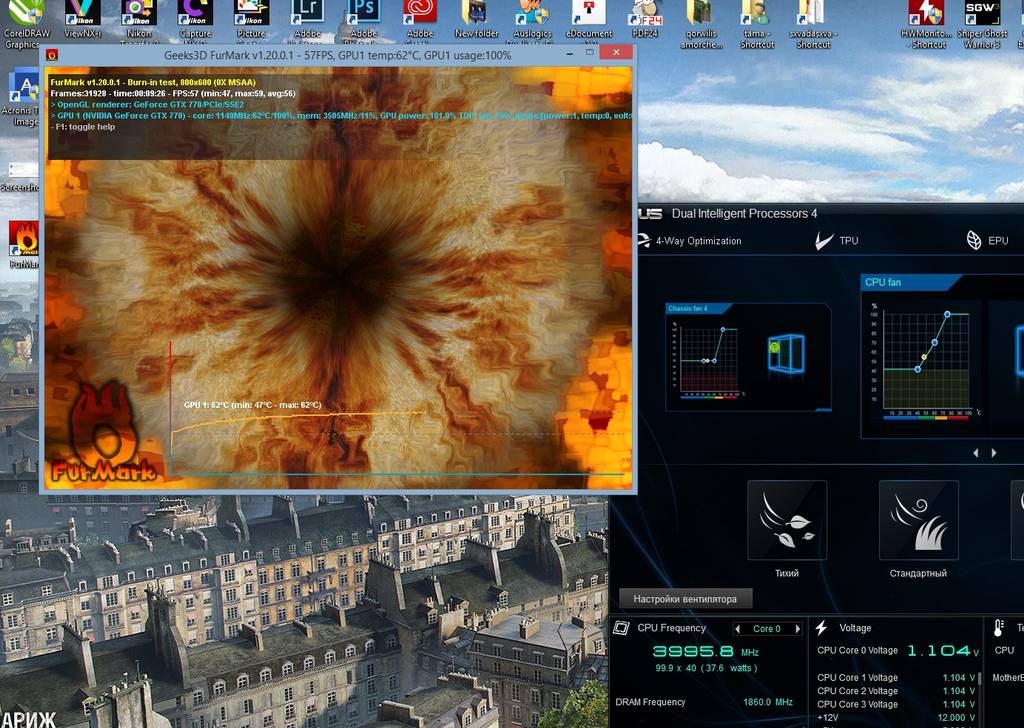The image size is (1024, 728).
Task: Open the qorwilis folder on the desktop
Action: [x=701, y=24]
